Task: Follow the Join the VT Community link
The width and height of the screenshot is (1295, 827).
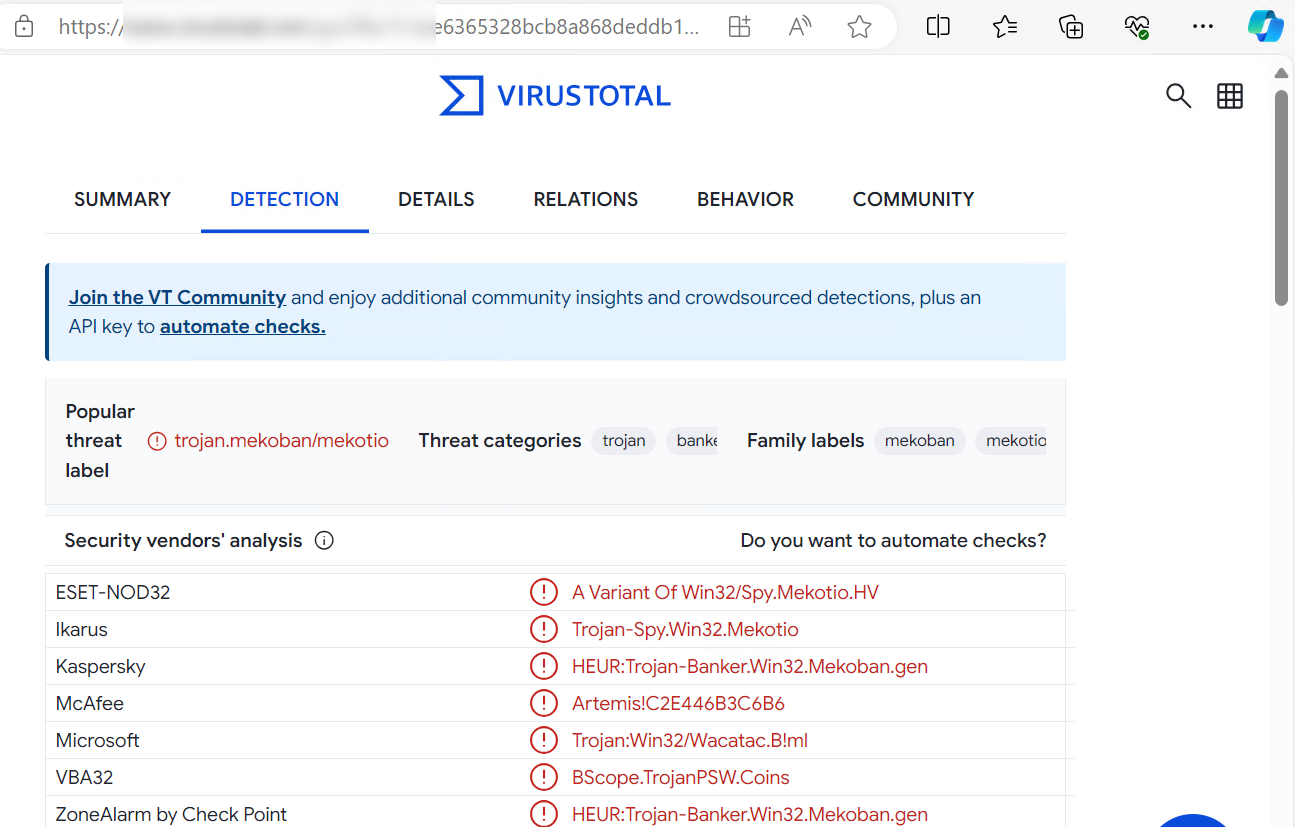Action: pos(177,297)
